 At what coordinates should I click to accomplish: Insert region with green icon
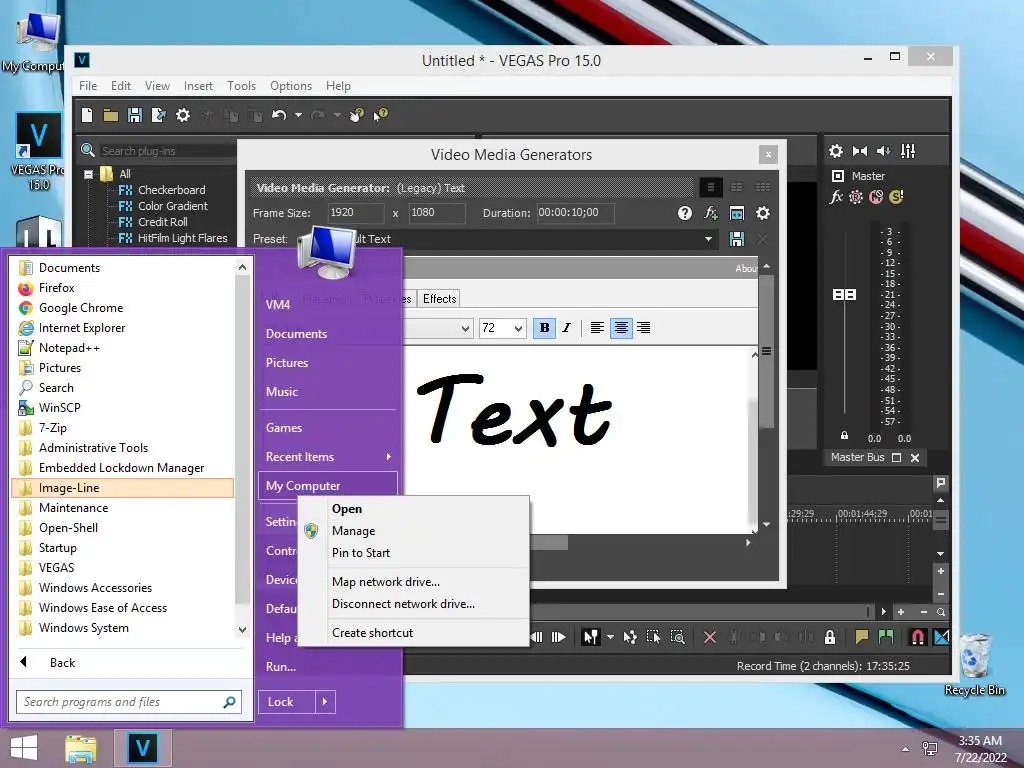point(886,637)
